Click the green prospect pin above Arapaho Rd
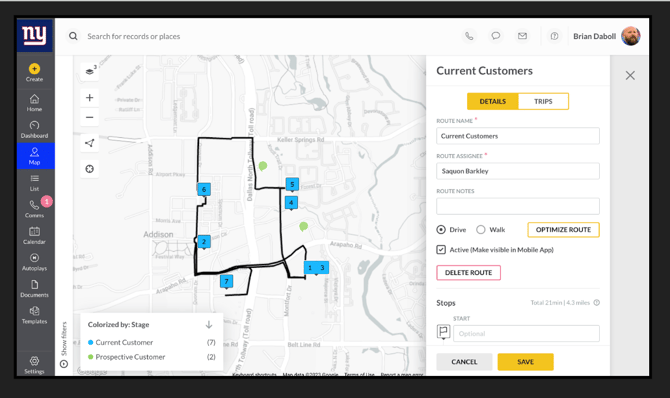Screen dimensions: 670x398 pos(303,227)
